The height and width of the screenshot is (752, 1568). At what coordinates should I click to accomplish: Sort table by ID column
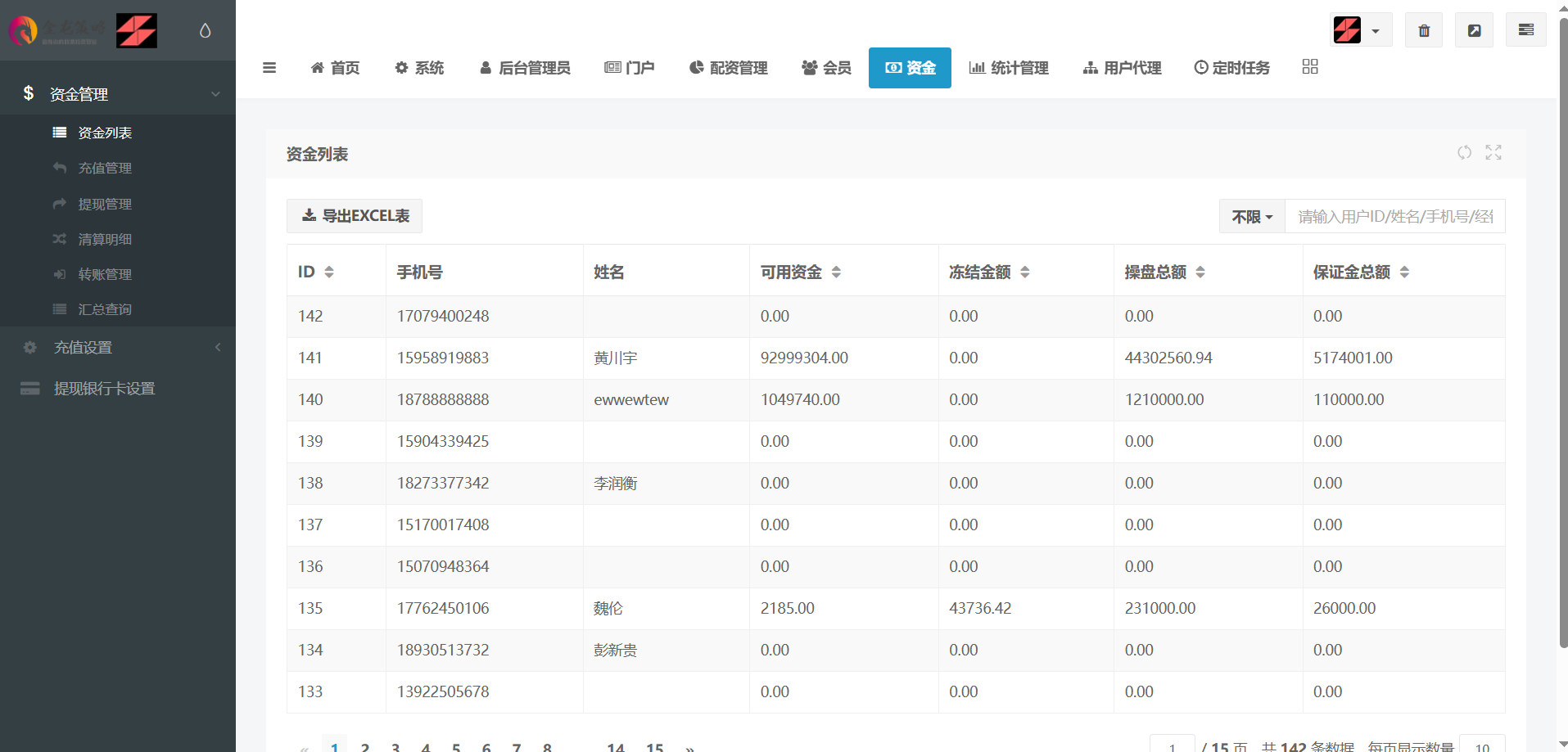pos(328,272)
